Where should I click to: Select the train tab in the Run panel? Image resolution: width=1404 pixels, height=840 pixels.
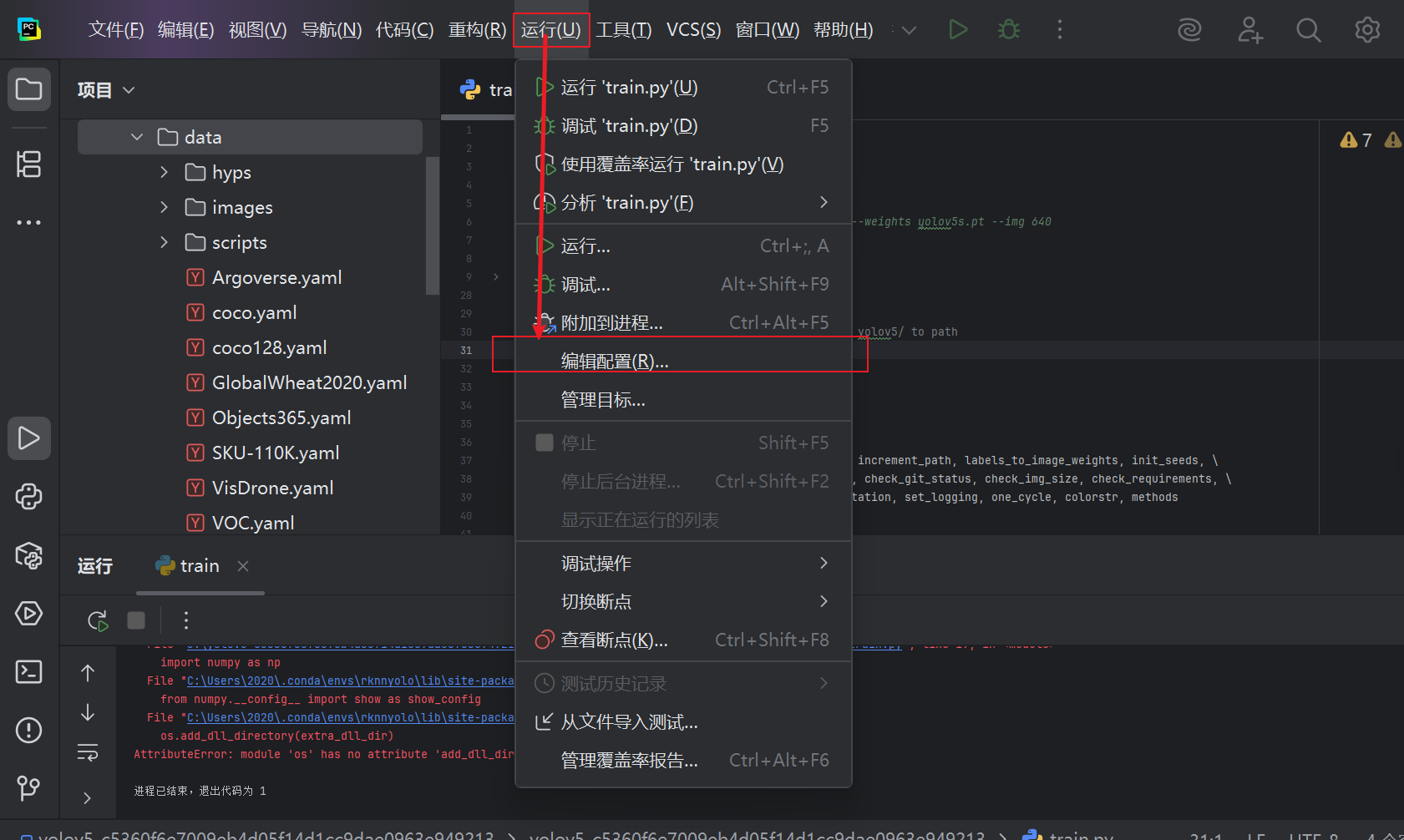198,565
